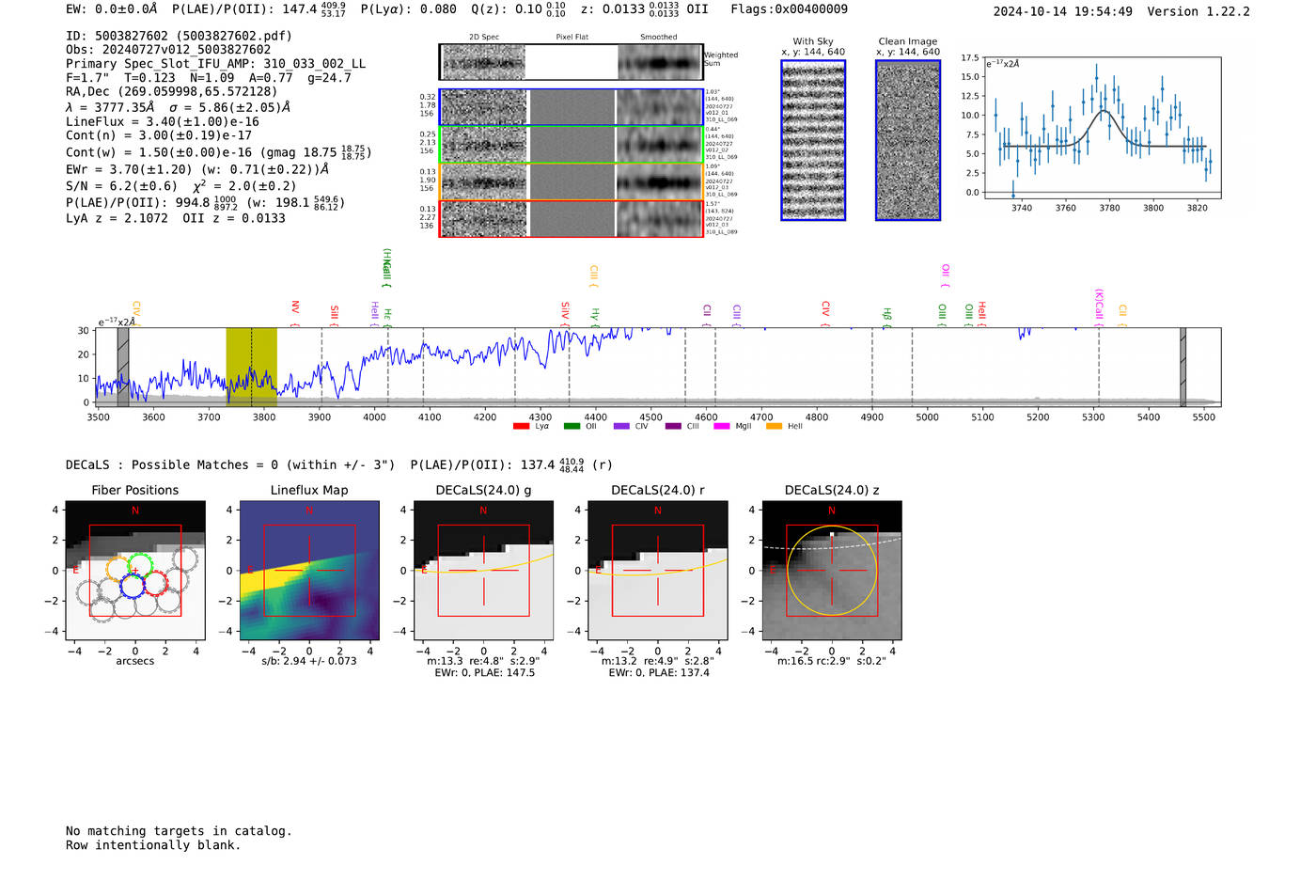1316x896 pixels.
Task: Click the orange fiber circle in Fiber Positions
Action: (x=118, y=568)
